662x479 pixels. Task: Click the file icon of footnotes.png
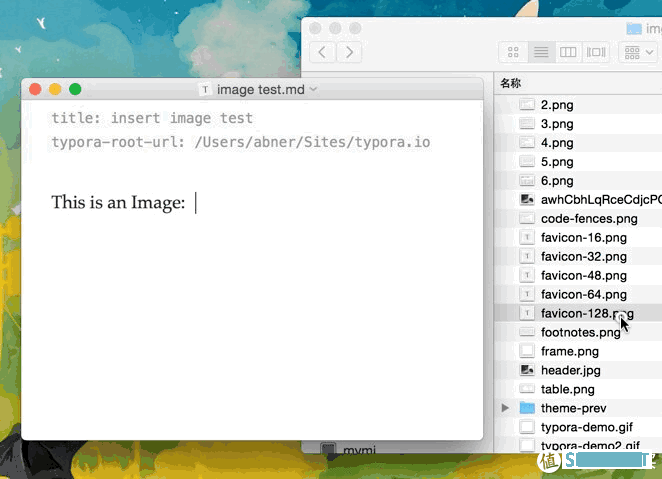pos(527,332)
